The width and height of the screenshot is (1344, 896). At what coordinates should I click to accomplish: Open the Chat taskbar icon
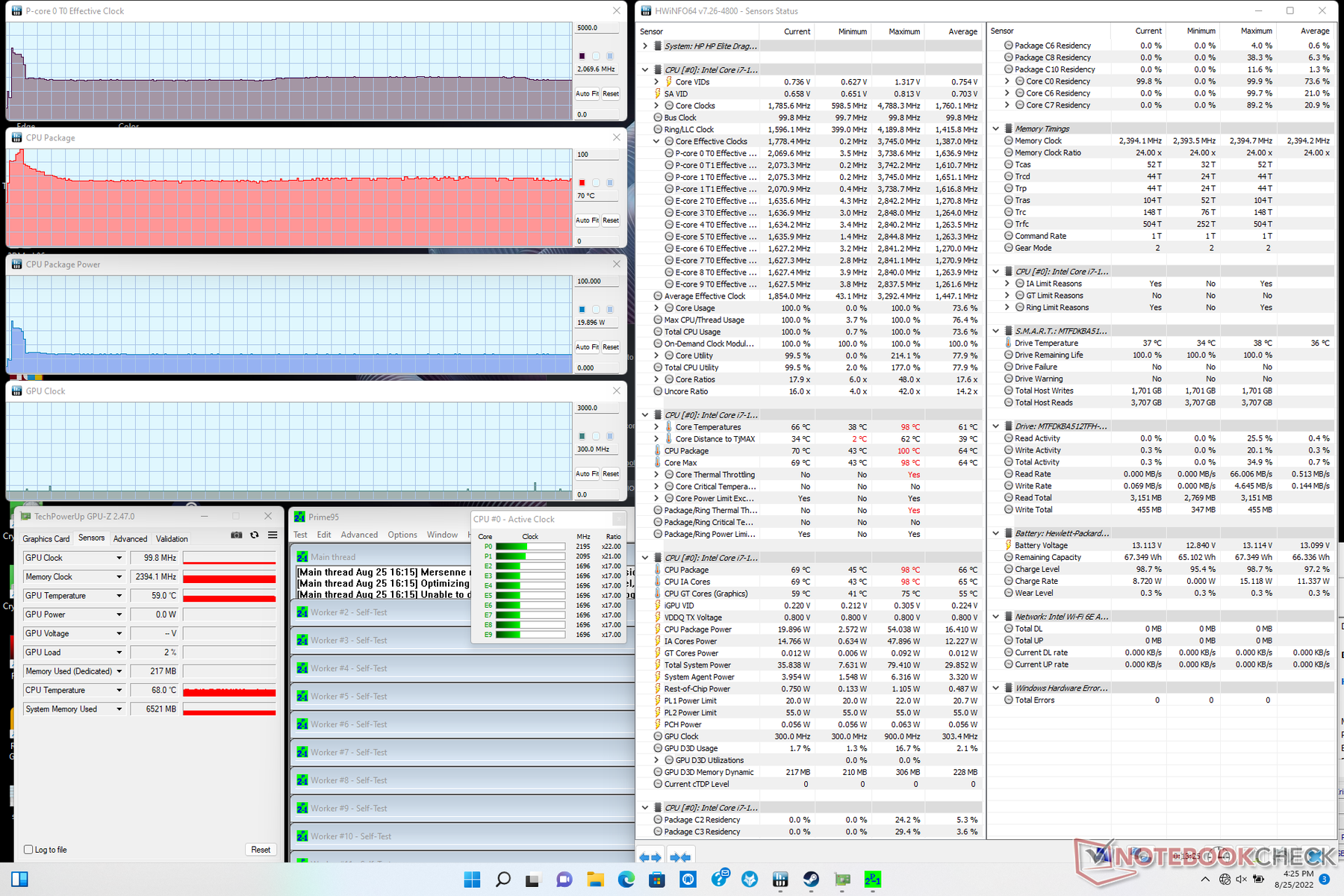[x=564, y=880]
